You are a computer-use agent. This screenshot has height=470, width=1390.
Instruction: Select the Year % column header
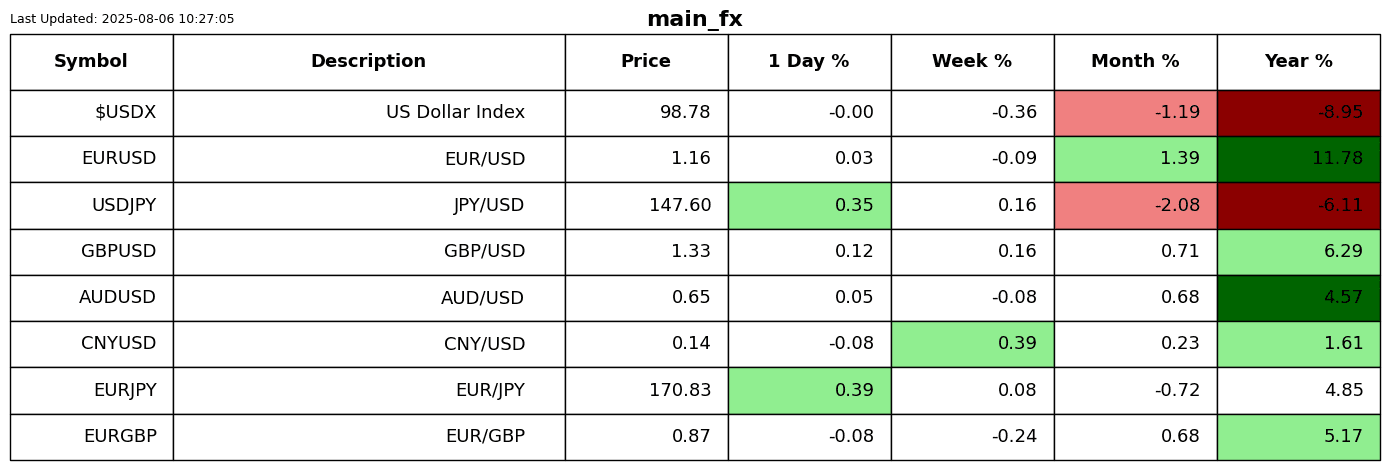coord(1298,62)
